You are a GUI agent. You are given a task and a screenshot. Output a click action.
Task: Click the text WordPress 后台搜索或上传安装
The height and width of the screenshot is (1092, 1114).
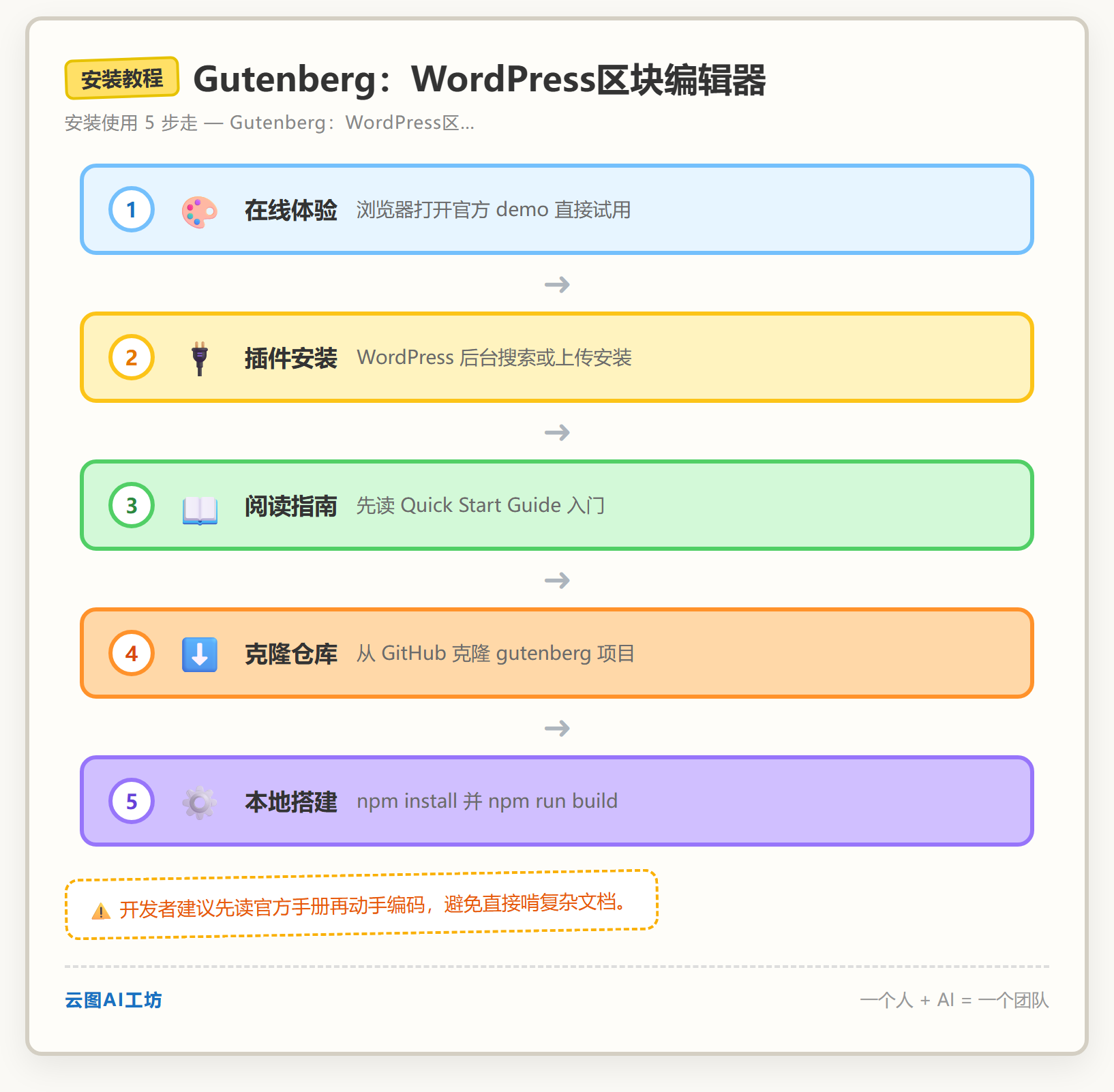pos(494,357)
